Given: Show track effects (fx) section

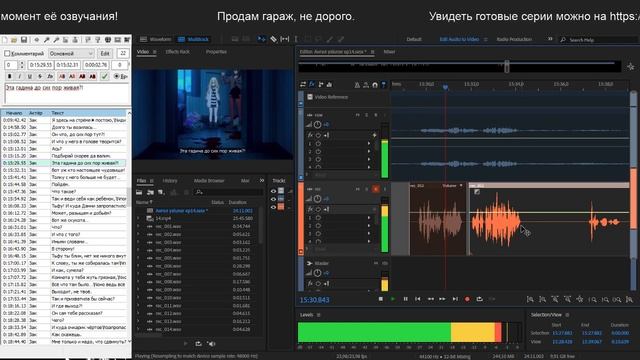Looking at the screenshot, I should coord(312,84).
